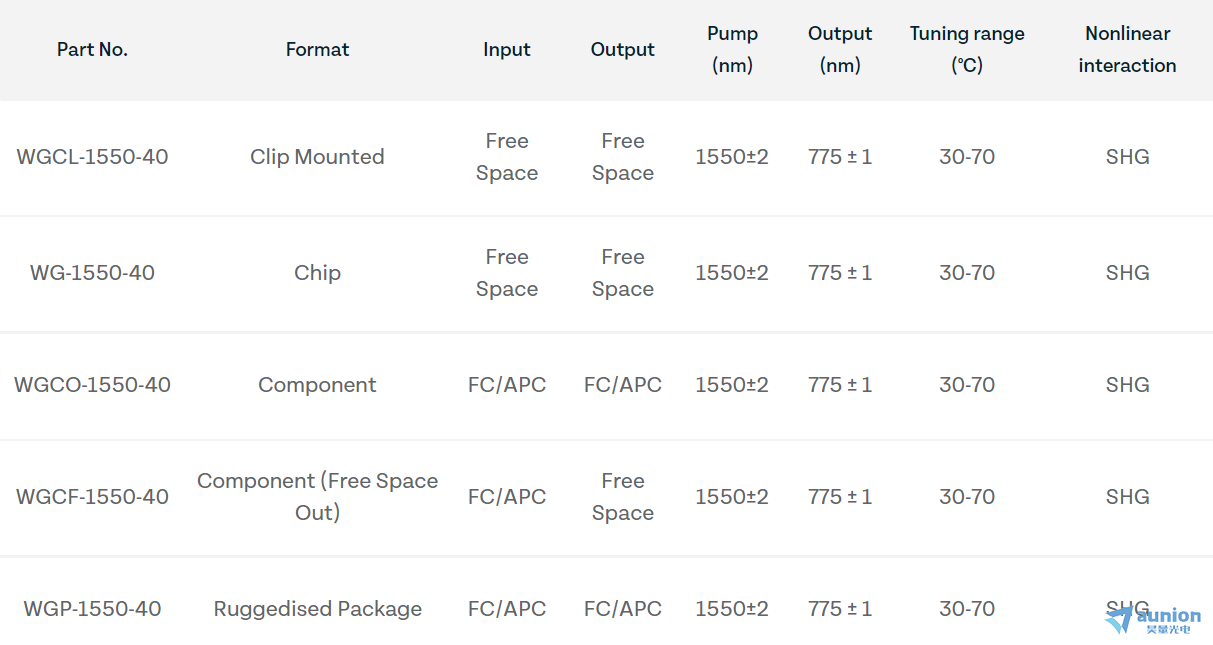The height and width of the screenshot is (645, 1213).
Task: Click SHG in the WG-1550-40 row
Action: pos(1127,273)
